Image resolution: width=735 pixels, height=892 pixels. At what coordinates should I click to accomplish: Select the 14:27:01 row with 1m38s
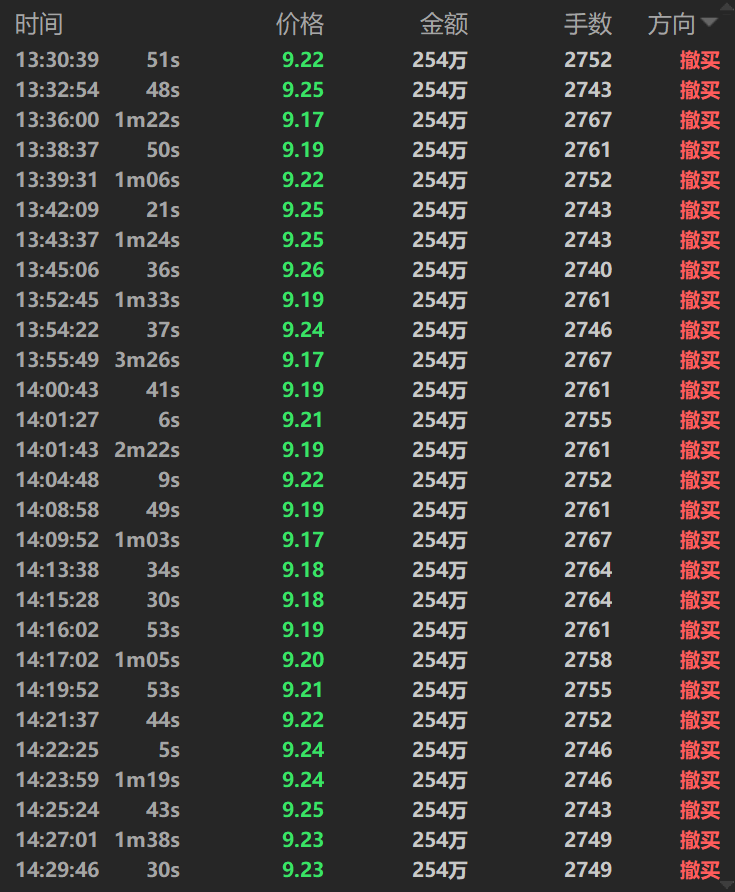(368, 840)
